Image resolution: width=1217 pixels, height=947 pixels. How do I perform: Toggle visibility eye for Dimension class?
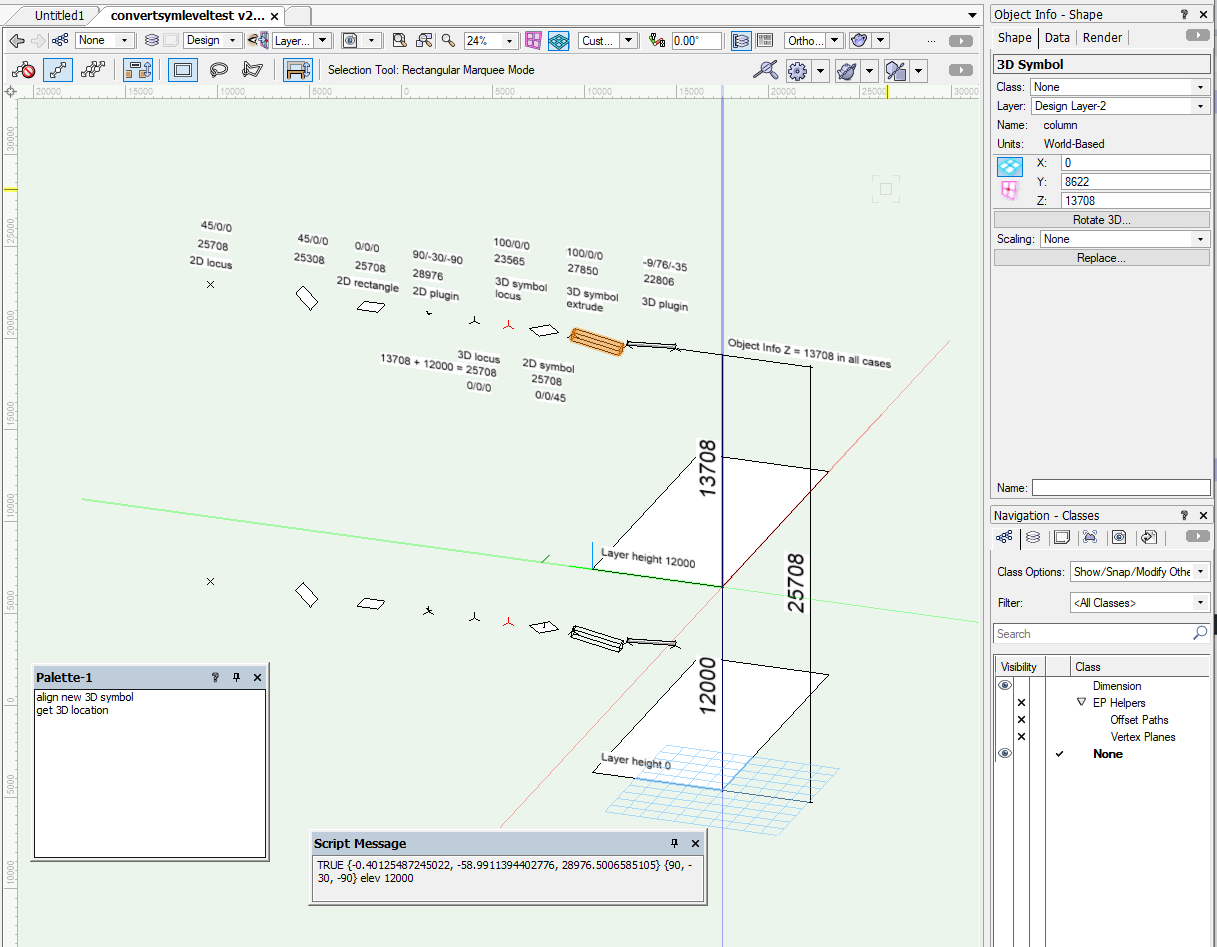tap(1004, 686)
